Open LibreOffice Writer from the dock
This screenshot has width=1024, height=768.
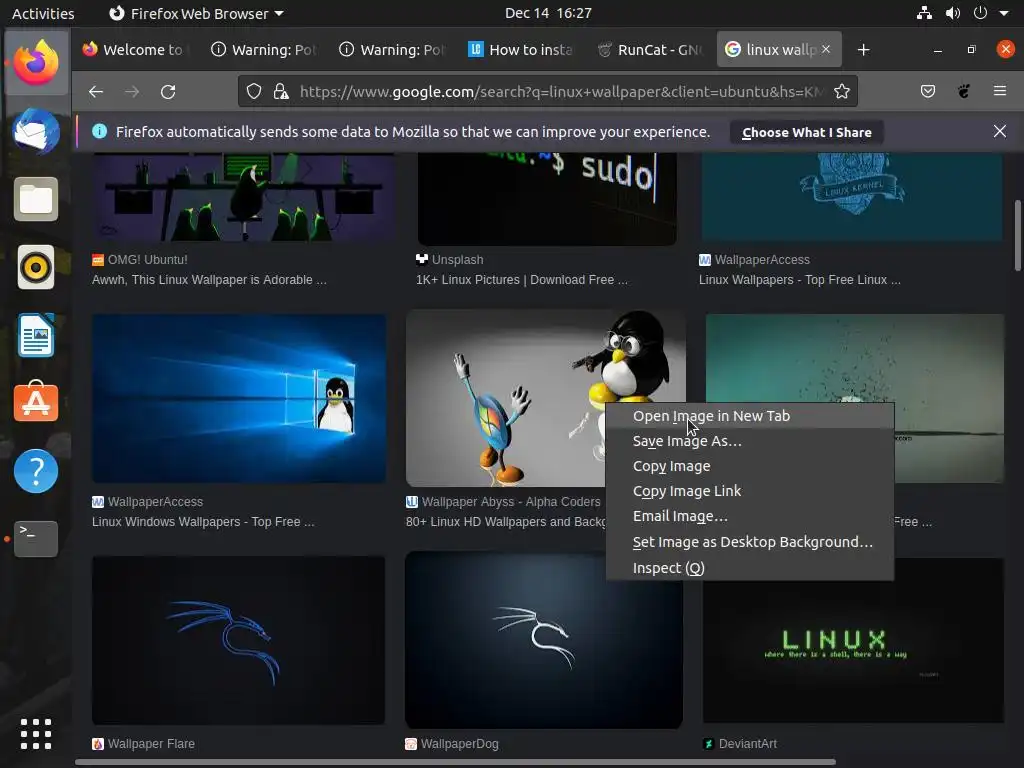pyautogui.click(x=36, y=335)
